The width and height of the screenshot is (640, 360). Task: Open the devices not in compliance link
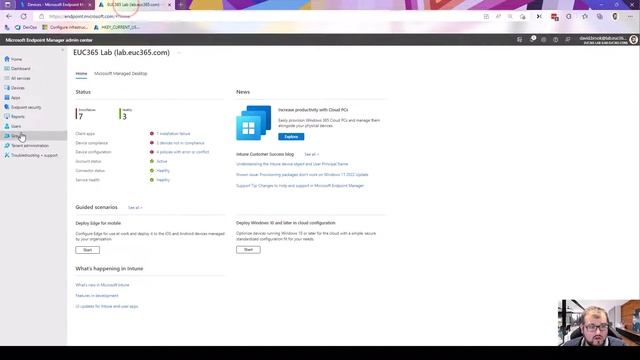point(180,143)
